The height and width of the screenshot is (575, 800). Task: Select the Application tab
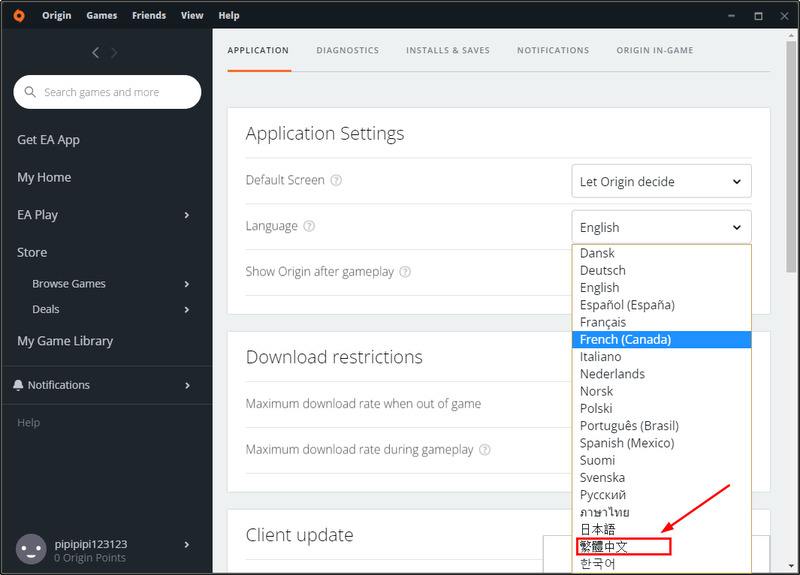258,51
